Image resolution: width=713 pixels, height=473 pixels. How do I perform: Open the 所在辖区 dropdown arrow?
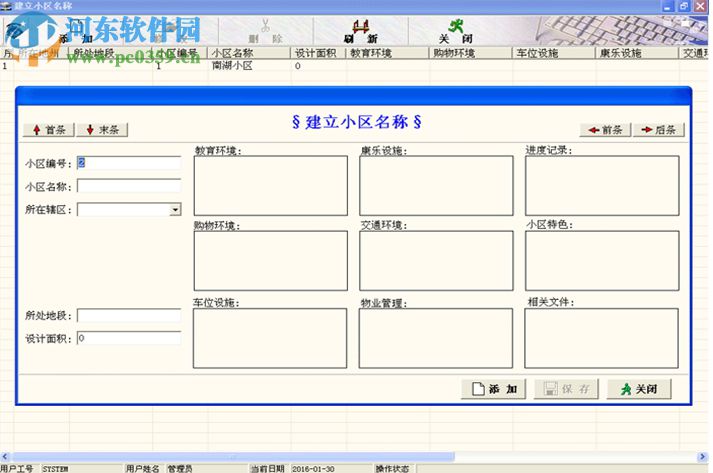[175, 210]
